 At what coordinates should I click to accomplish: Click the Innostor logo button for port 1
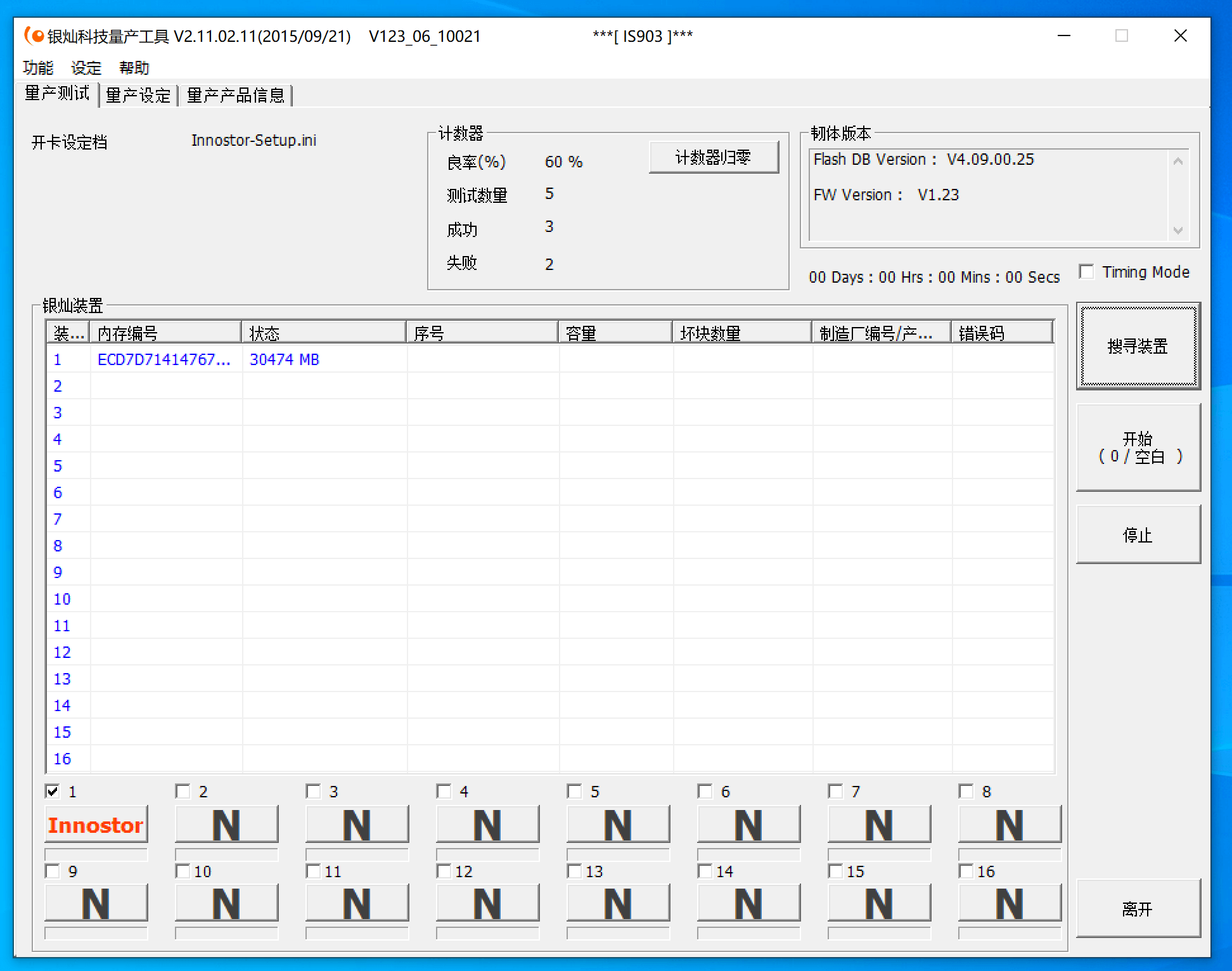tap(96, 825)
